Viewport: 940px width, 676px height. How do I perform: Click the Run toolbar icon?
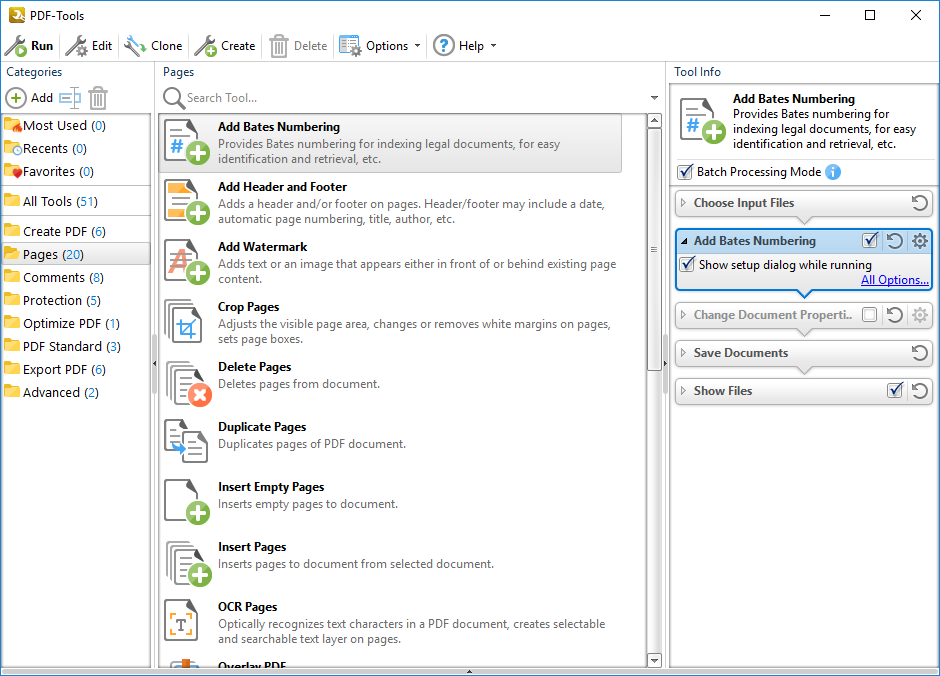(x=17, y=46)
